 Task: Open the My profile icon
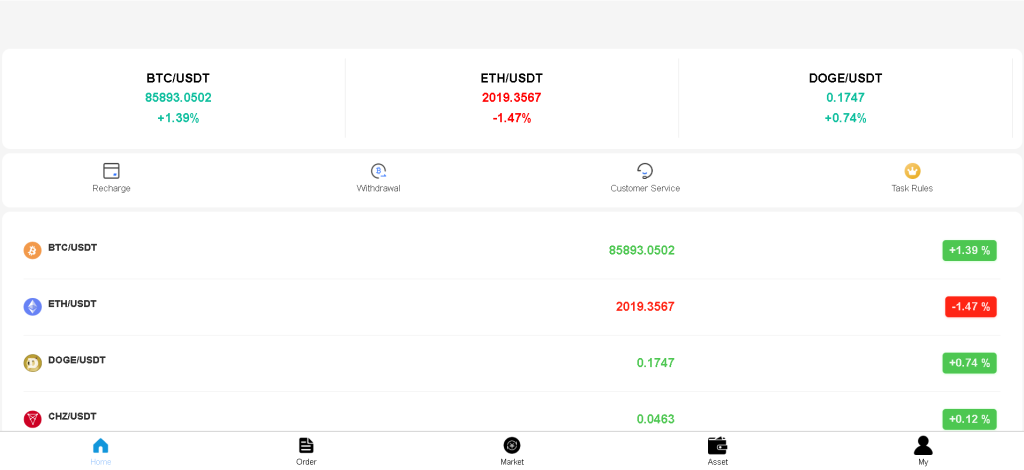[923, 445]
